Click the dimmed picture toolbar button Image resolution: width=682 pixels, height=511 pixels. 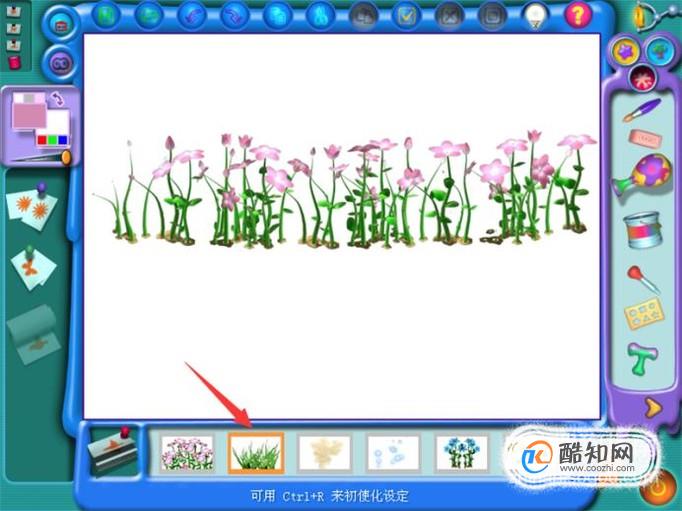coord(449,16)
